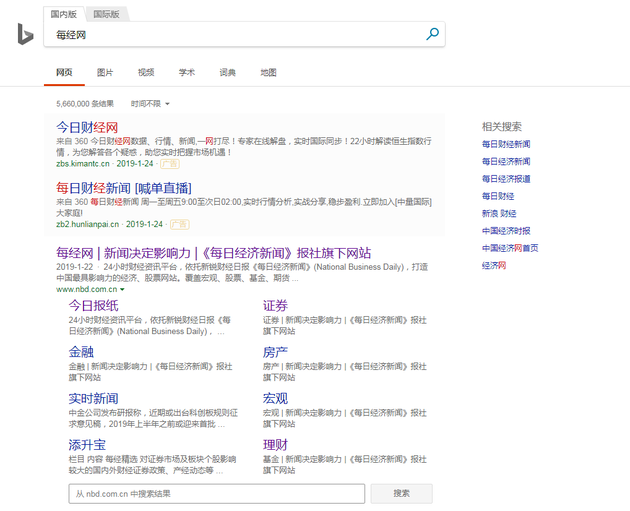
Task: Select the 国内版 tab
Action: coord(64,14)
